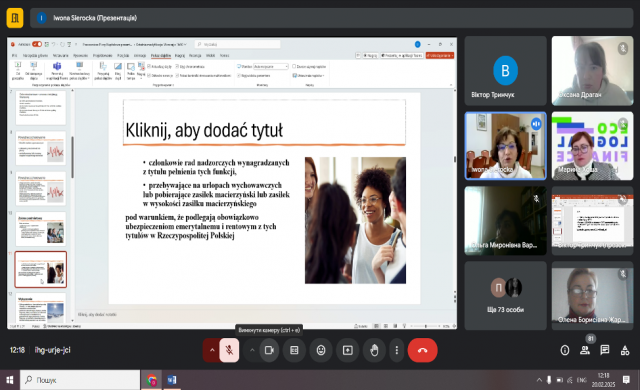Open Monitor Automatycznie combo box
Image resolution: width=640 pixels, height=390 pixels.
click(271, 66)
